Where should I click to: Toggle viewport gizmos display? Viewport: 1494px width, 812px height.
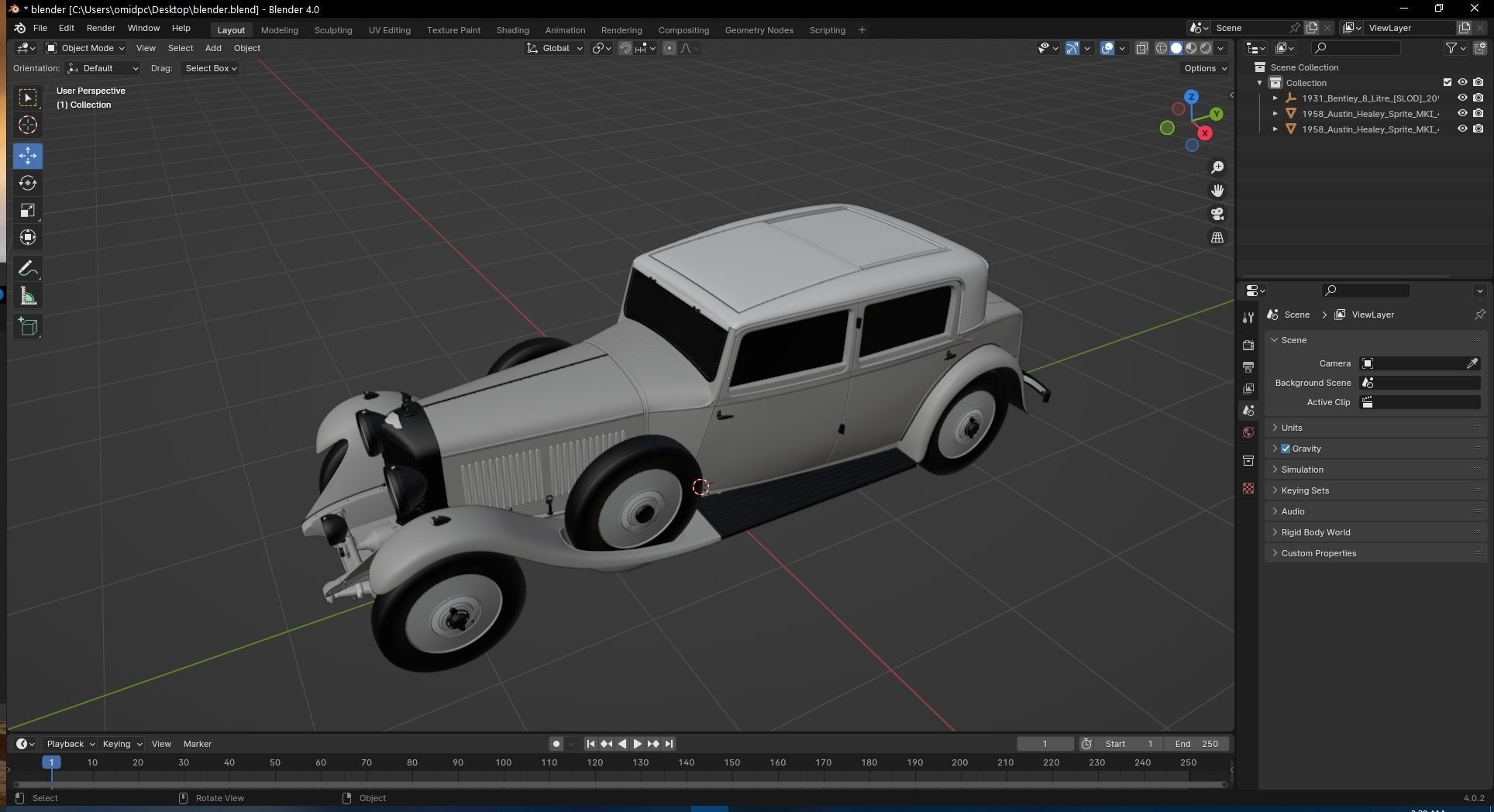[1072, 48]
